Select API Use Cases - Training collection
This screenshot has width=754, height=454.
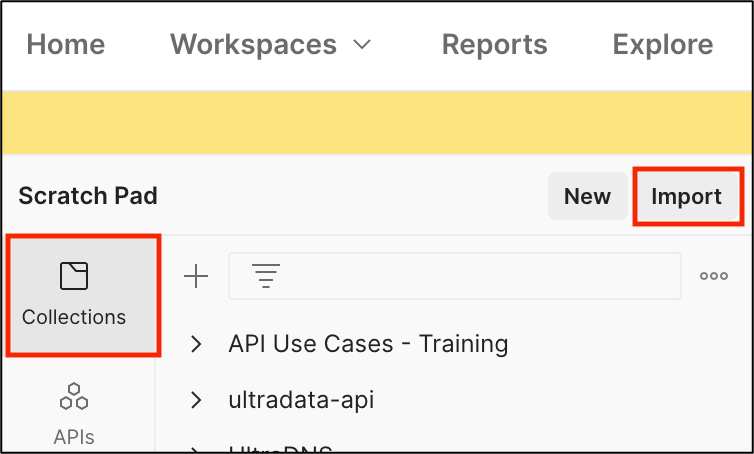tap(368, 344)
